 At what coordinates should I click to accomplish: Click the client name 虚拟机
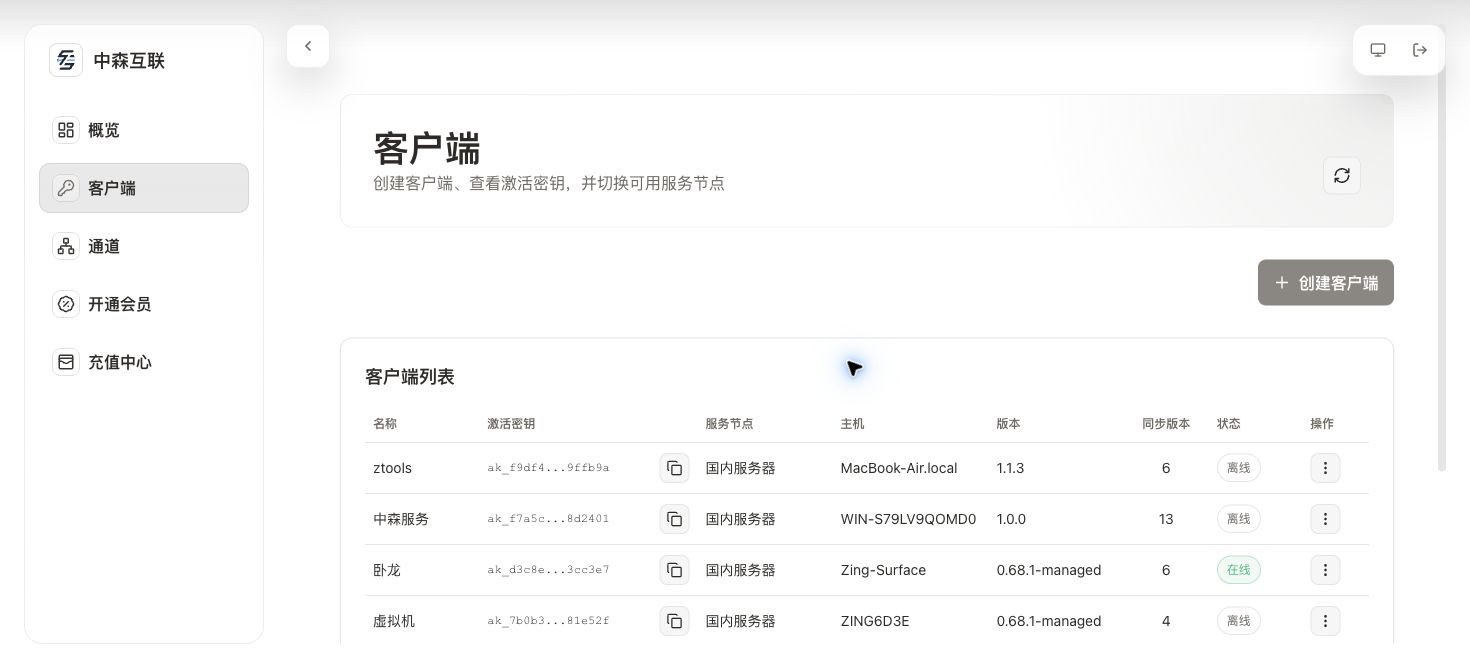[394, 621]
